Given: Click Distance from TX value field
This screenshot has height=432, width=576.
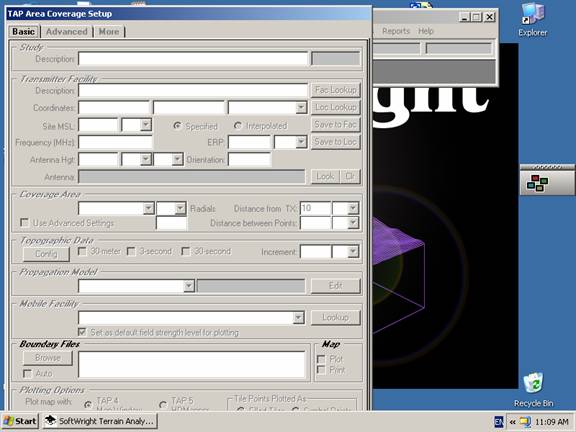Looking at the screenshot, I should (x=315, y=209).
